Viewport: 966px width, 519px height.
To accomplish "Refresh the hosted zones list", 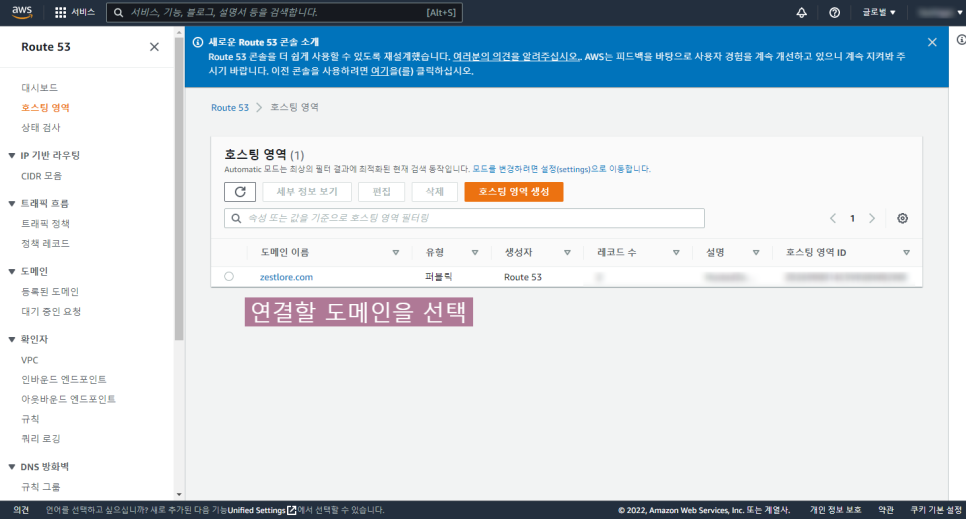I will [x=240, y=192].
